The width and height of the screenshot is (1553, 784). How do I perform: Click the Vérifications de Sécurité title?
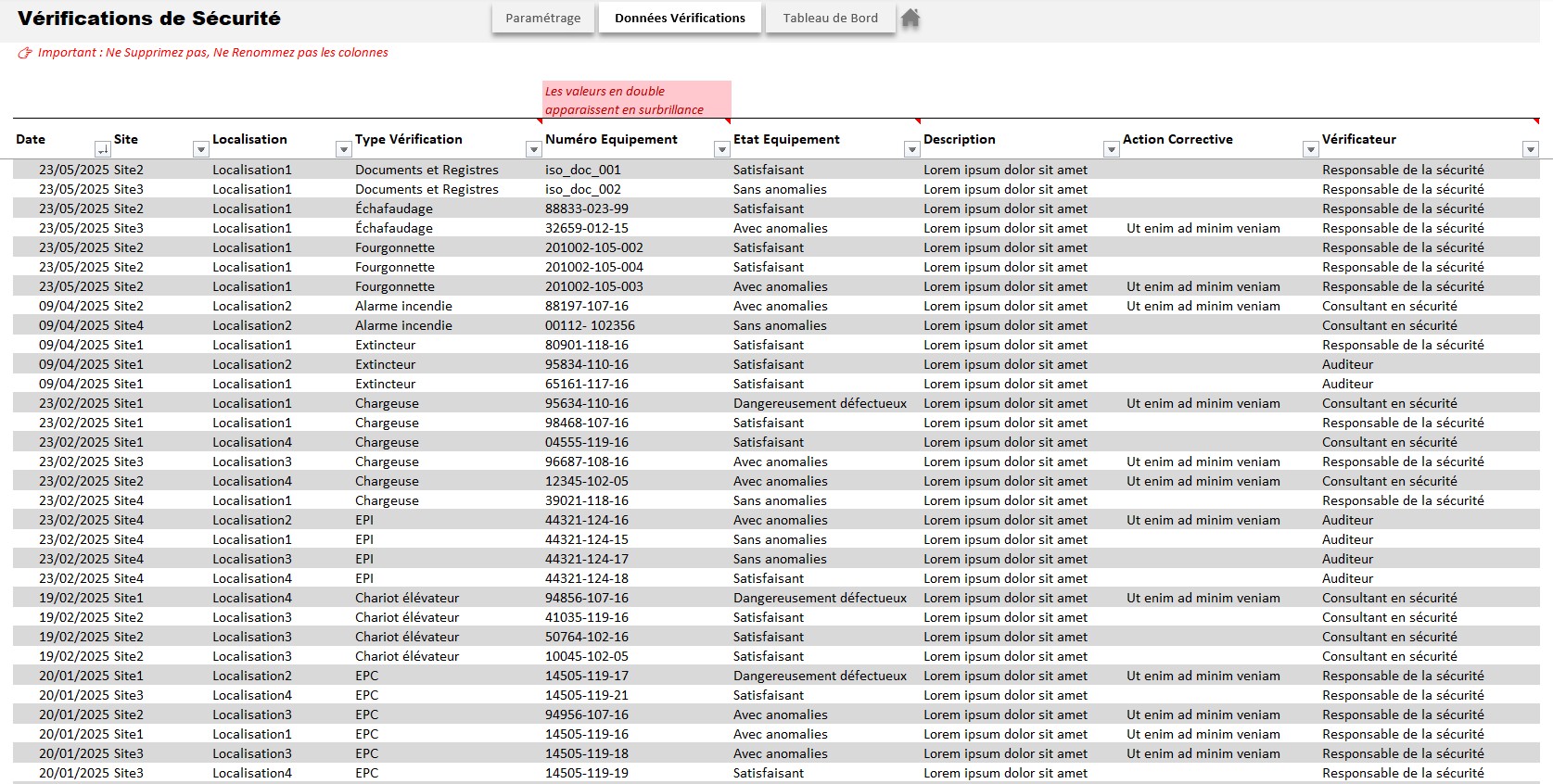pos(149,19)
